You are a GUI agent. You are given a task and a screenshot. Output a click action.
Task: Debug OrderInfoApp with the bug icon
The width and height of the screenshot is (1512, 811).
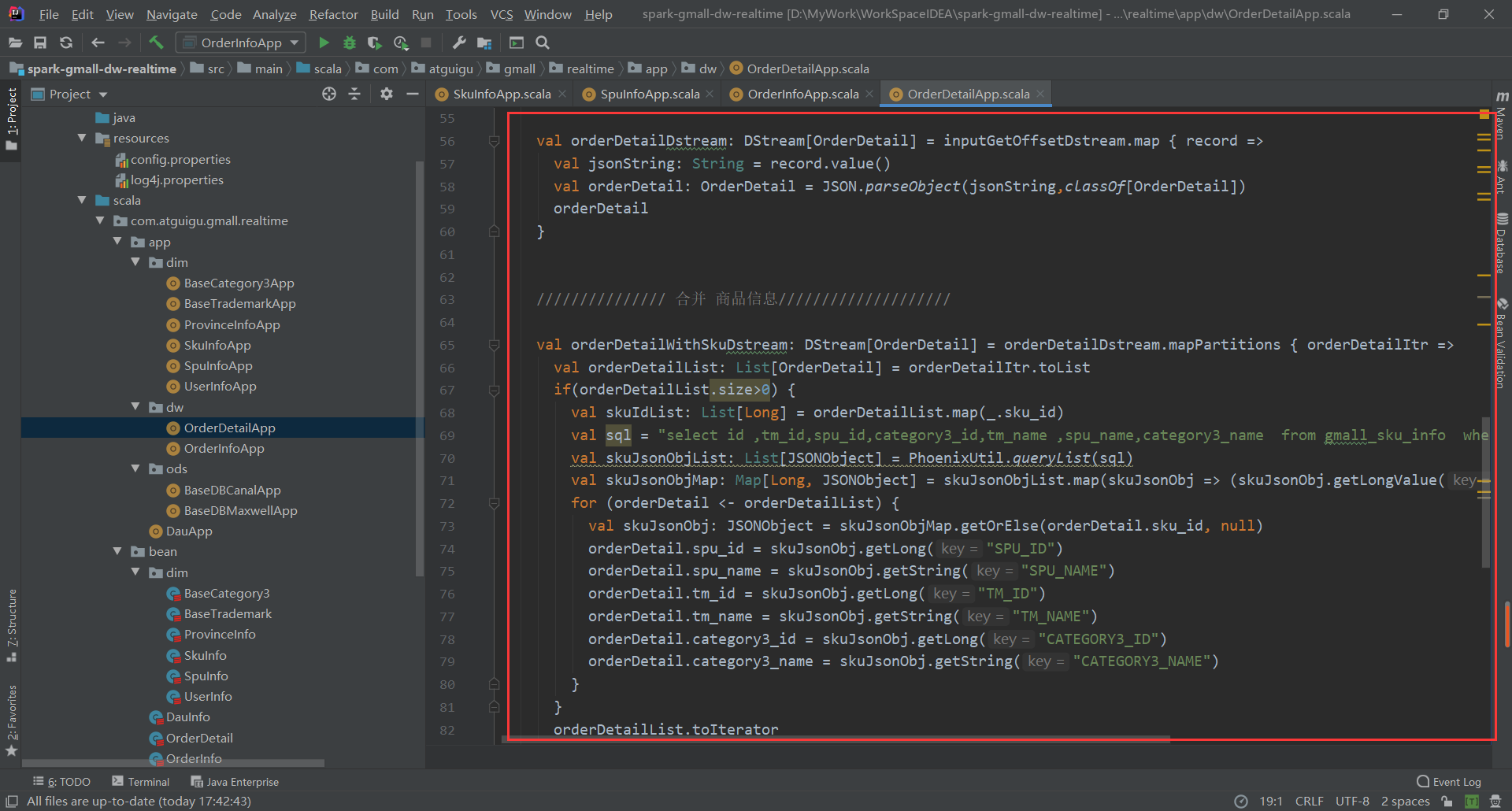click(350, 43)
